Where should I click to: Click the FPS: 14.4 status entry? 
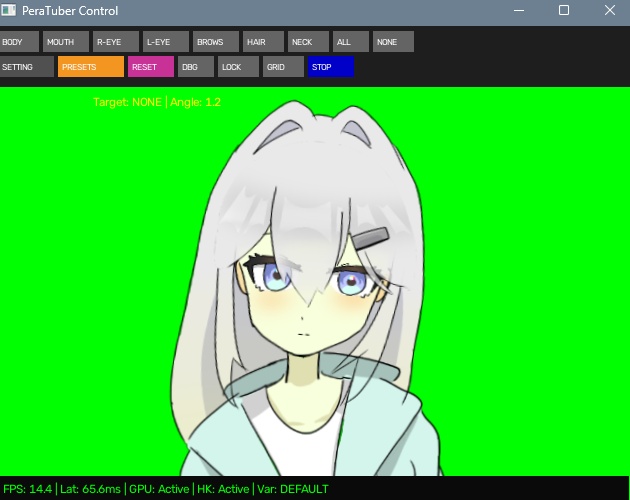(x=27, y=489)
